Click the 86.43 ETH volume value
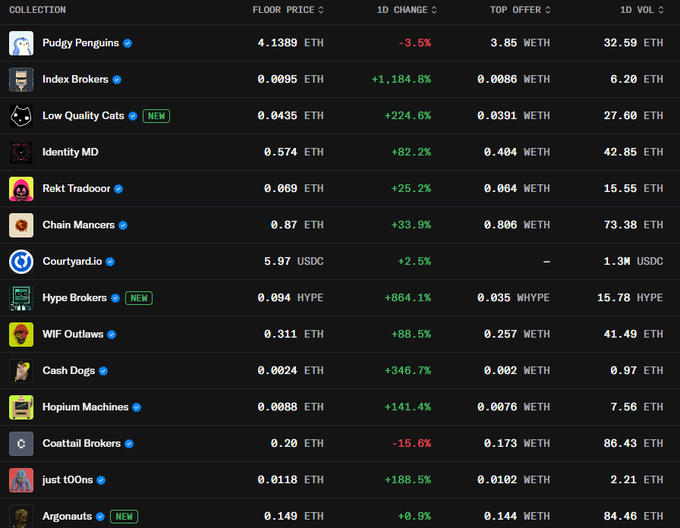Viewport: 680px width, 528px height. 633,443
